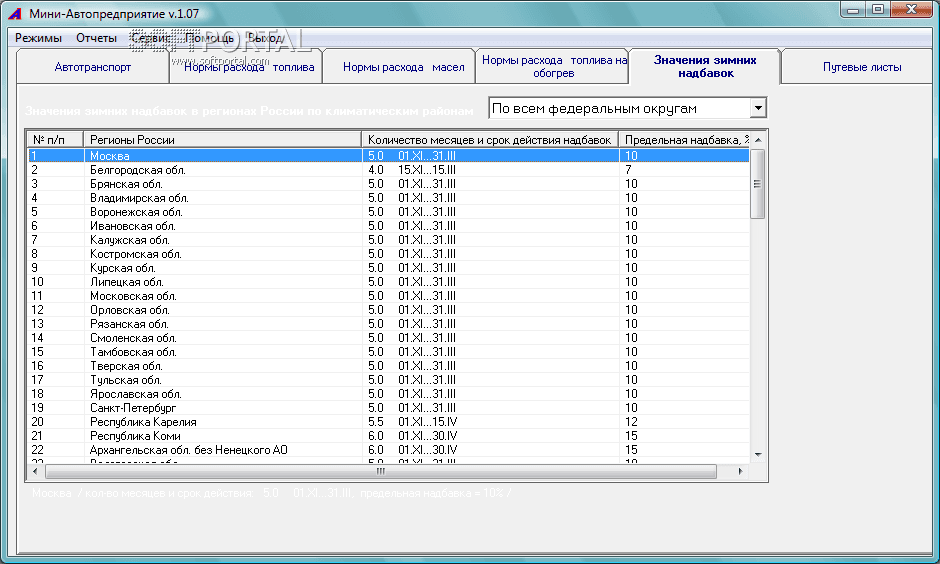The image size is (940, 564).
Task: Select the Ивановская обл. row
Action: coord(388,226)
